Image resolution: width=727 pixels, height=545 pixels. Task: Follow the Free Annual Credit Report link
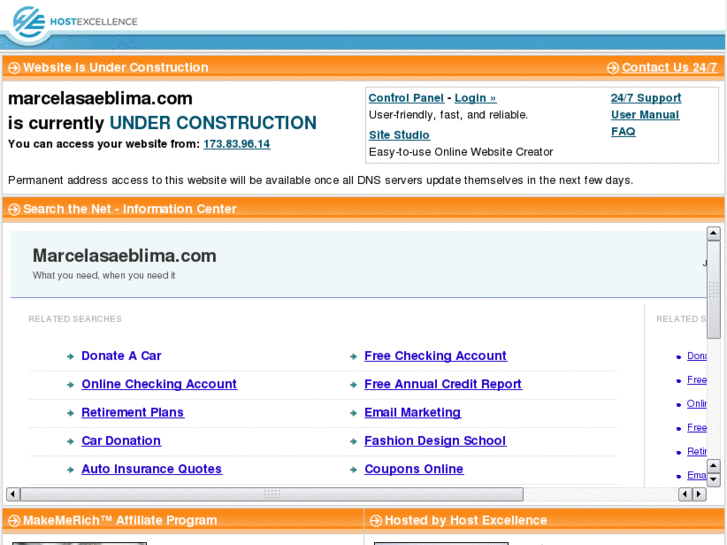(x=443, y=384)
